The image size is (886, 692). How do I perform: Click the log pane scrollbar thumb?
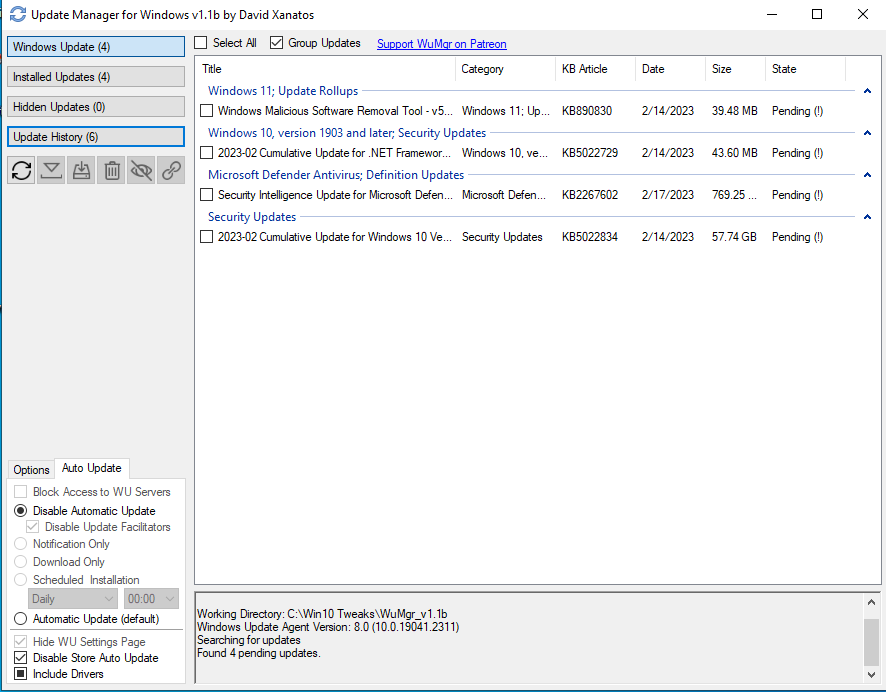click(x=871, y=642)
